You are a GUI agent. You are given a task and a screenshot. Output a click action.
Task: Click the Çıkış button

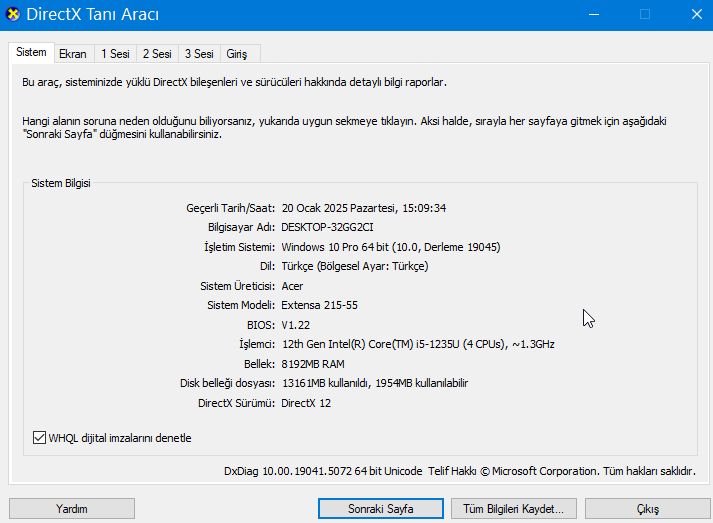[x=648, y=508]
